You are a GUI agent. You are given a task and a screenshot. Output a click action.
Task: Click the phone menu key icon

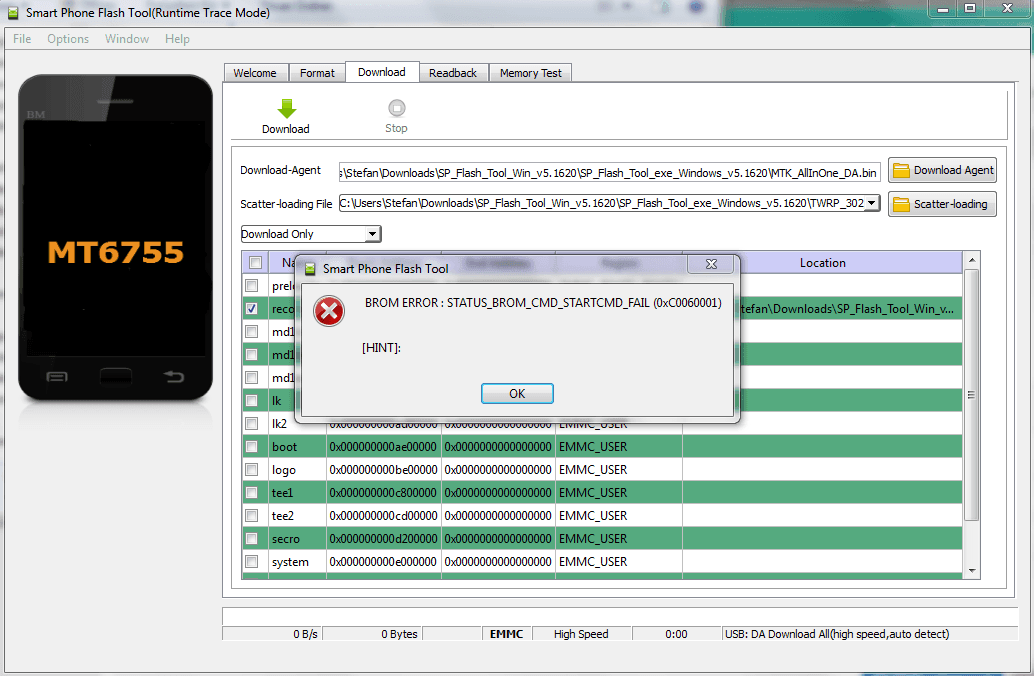coord(57,377)
